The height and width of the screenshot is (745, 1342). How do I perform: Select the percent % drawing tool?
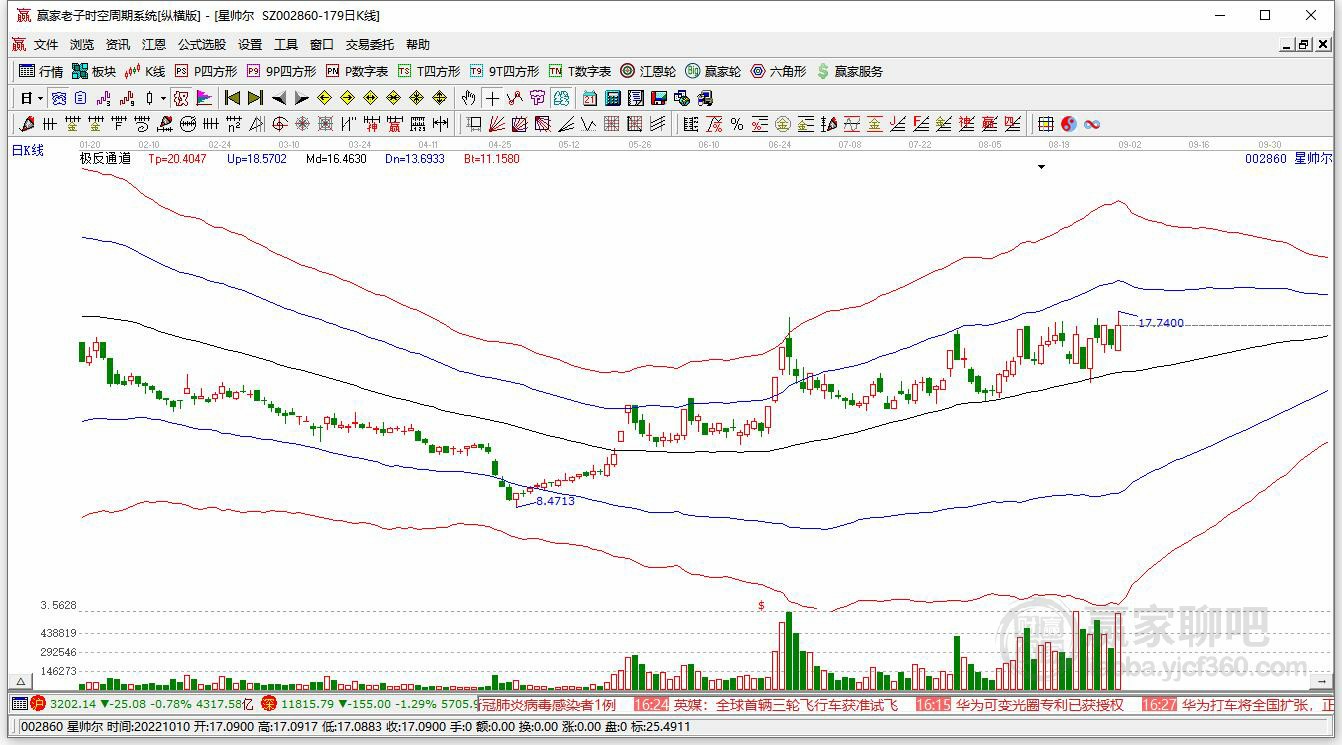[737, 124]
